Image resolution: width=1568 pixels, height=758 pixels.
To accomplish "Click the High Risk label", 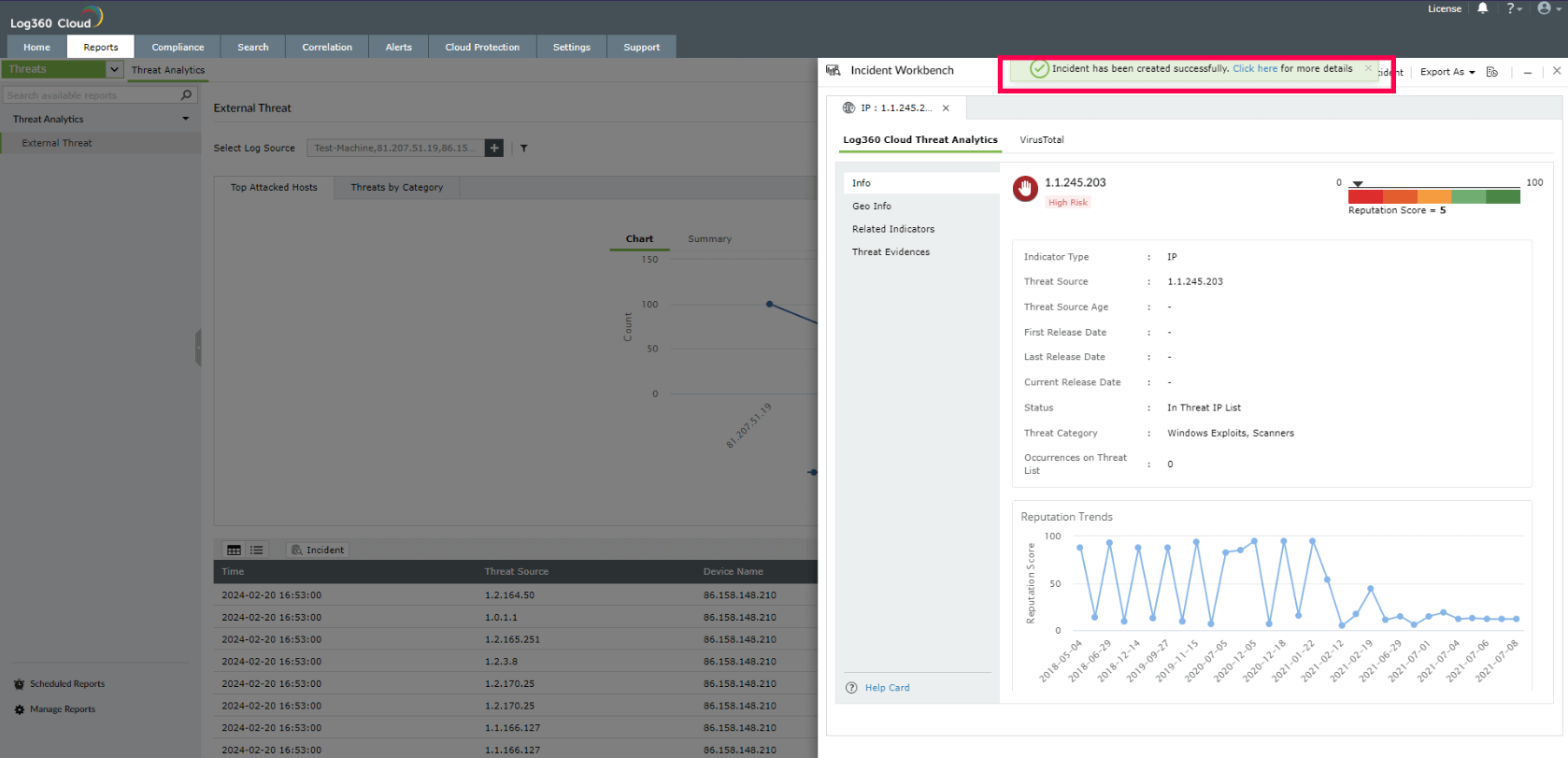I will tap(1067, 203).
